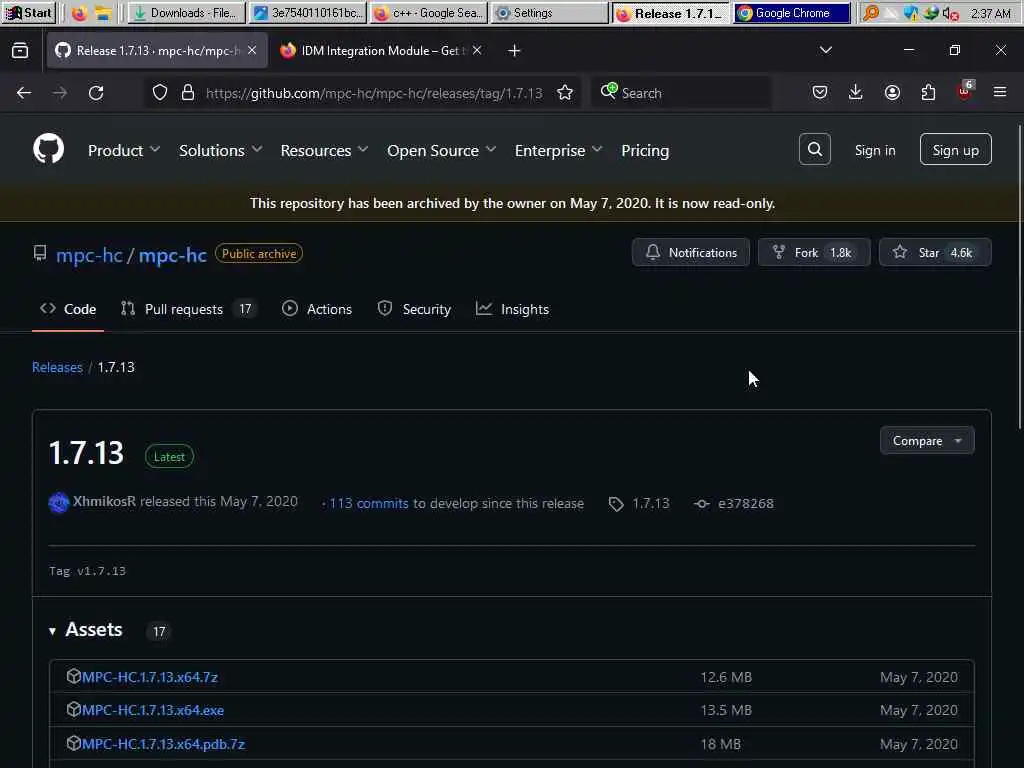This screenshot has height=768, width=1024.
Task: Switch to the Pull requests tab
Action: (x=189, y=309)
